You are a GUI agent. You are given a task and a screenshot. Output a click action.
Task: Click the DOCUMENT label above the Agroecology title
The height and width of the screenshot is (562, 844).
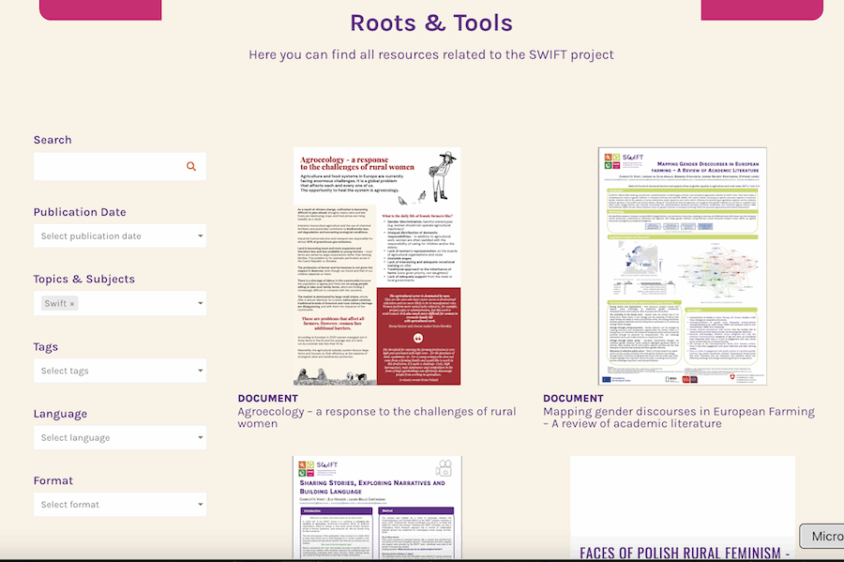pyautogui.click(x=267, y=398)
